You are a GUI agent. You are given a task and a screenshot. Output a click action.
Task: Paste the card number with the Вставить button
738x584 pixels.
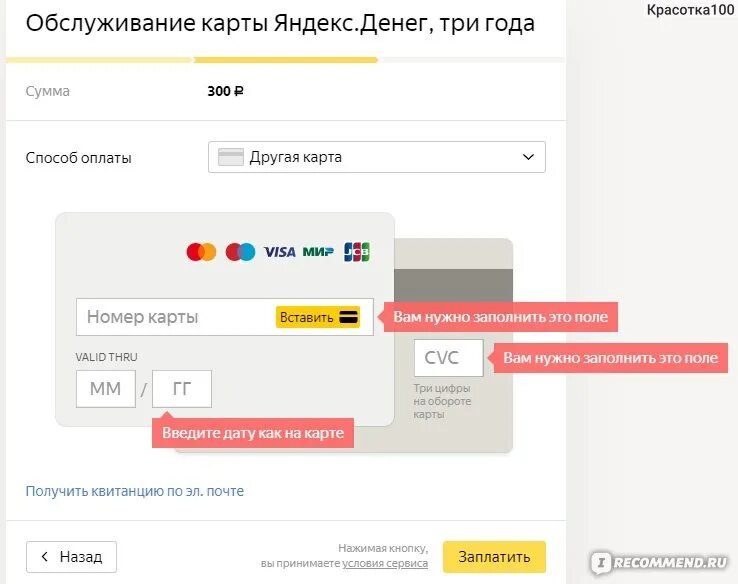(x=318, y=317)
